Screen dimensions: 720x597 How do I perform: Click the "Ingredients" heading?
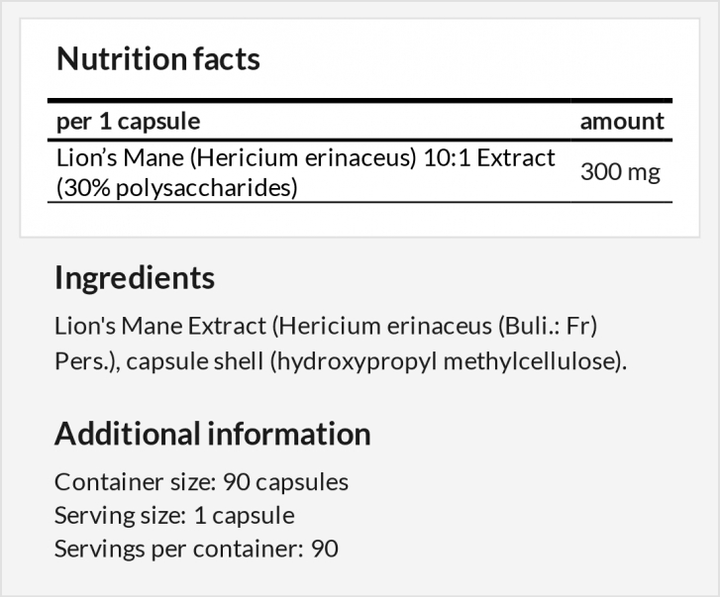click(x=134, y=277)
